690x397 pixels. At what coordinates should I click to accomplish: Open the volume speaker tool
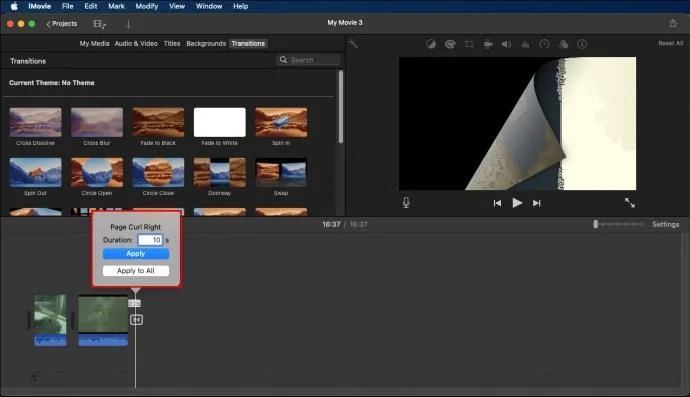[x=506, y=44]
